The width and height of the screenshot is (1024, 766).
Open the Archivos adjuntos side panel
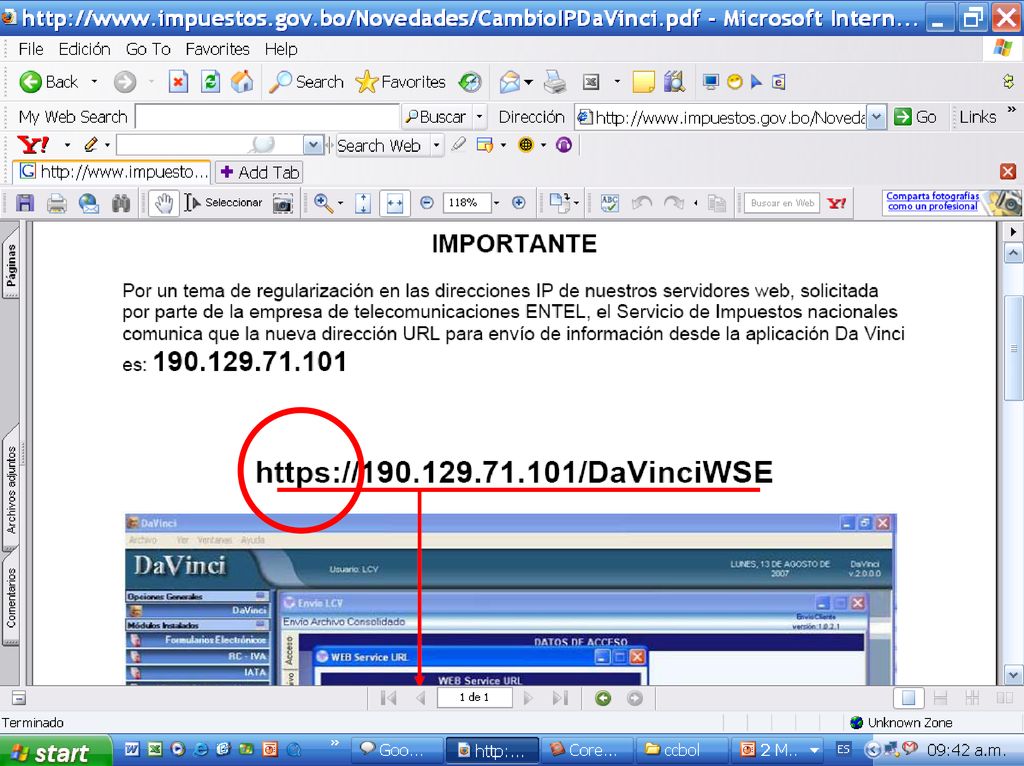[x=10, y=490]
